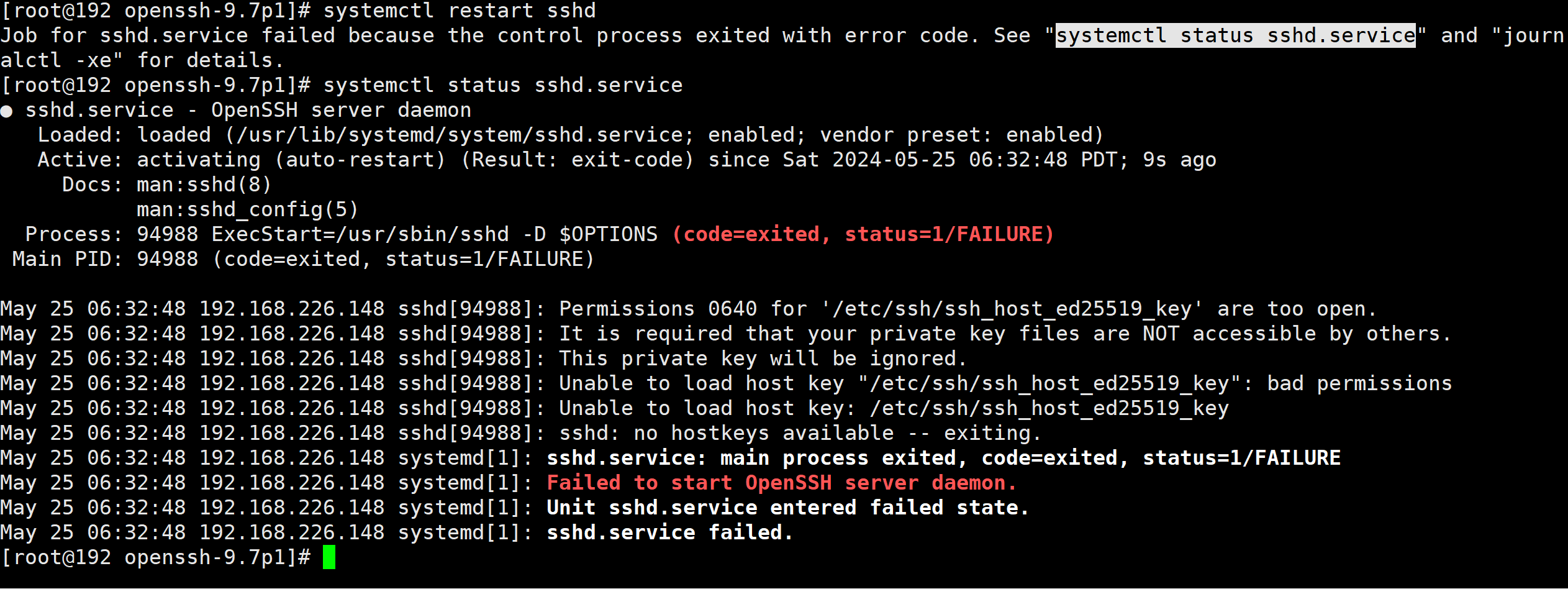Click the 'man:sshd(8)' docs reference
The height and width of the screenshot is (589, 1568).
(204, 185)
